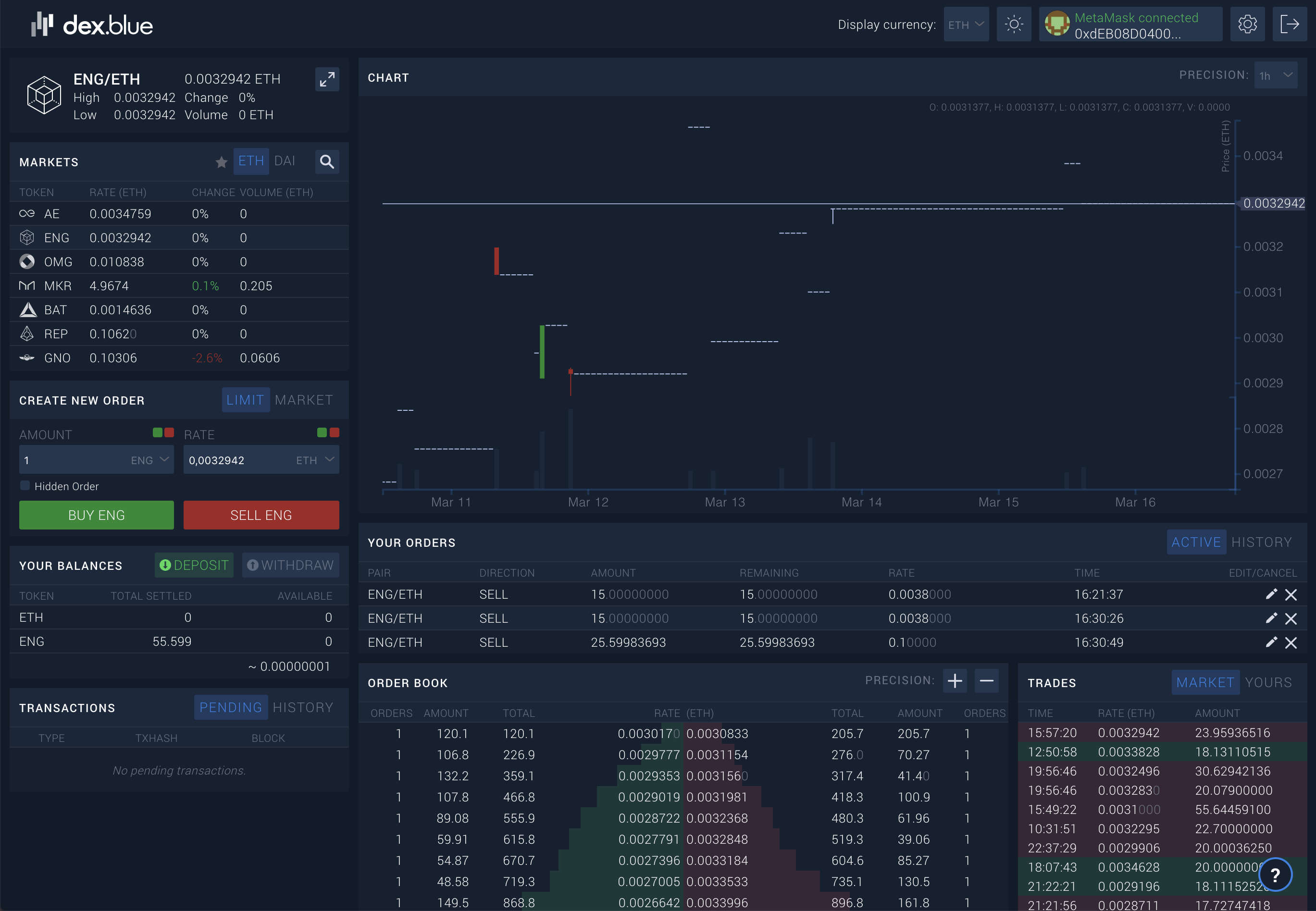1316x911 pixels.
Task: Click the green swatch next to AMOUNT
Action: 158,432
